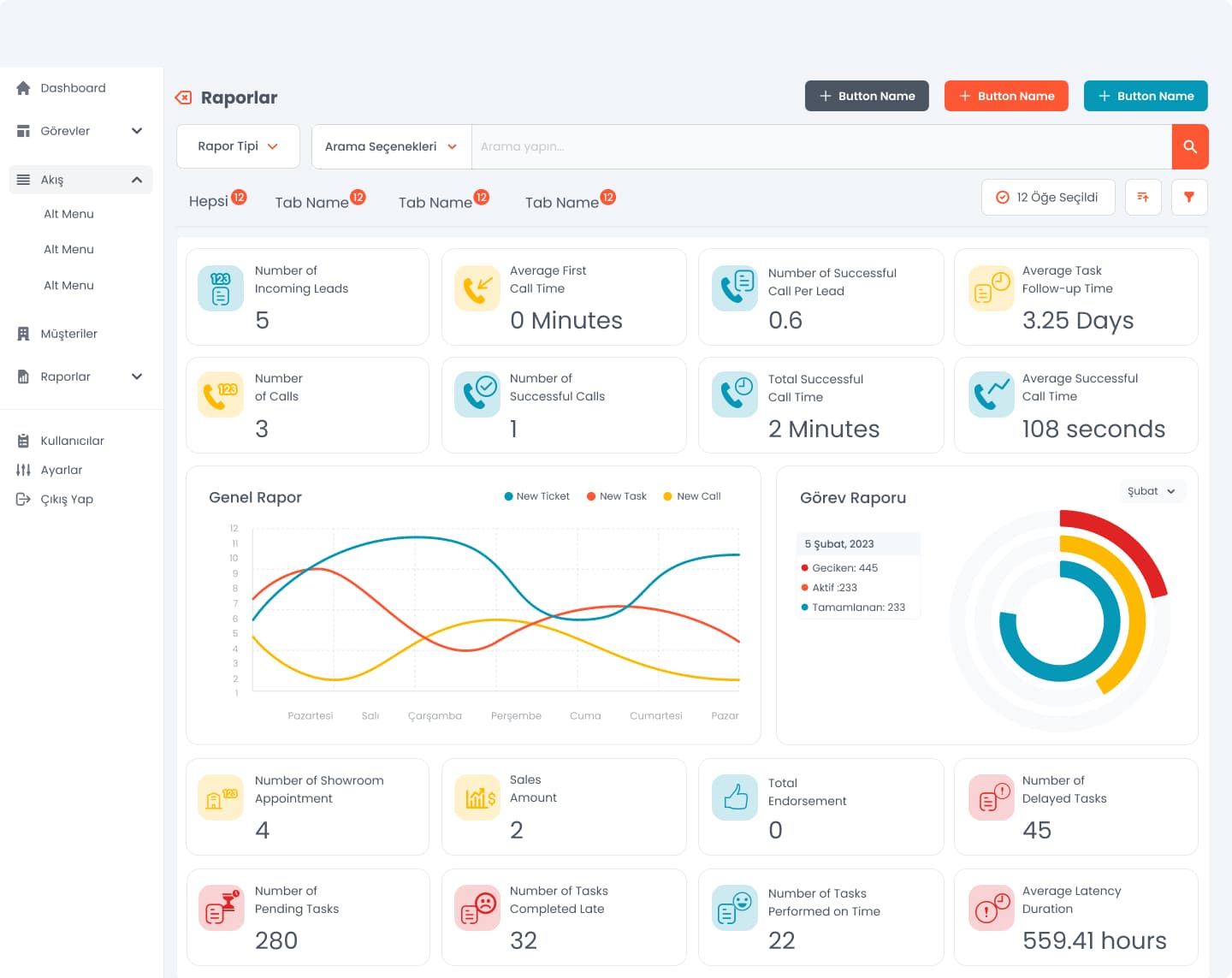The width and height of the screenshot is (1232, 978).
Task: Click the Müşteriler building icon
Action: coord(23,334)
